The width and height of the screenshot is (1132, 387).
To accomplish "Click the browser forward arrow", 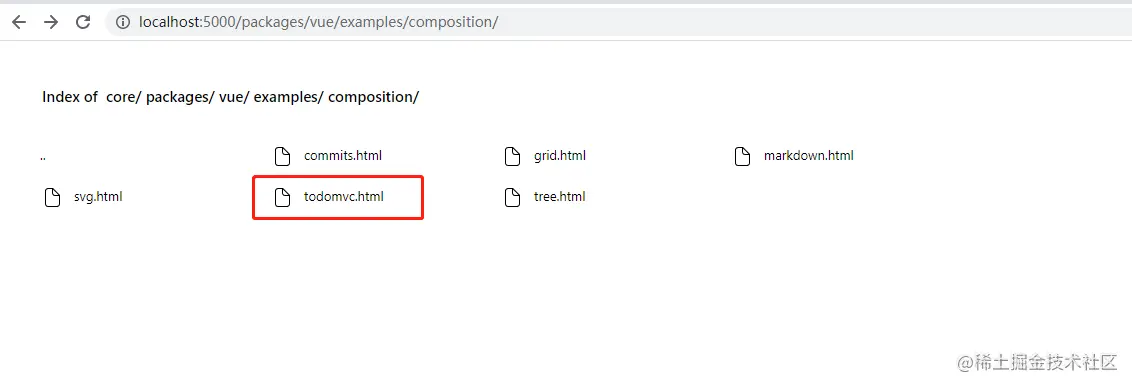I will [51, 22].
